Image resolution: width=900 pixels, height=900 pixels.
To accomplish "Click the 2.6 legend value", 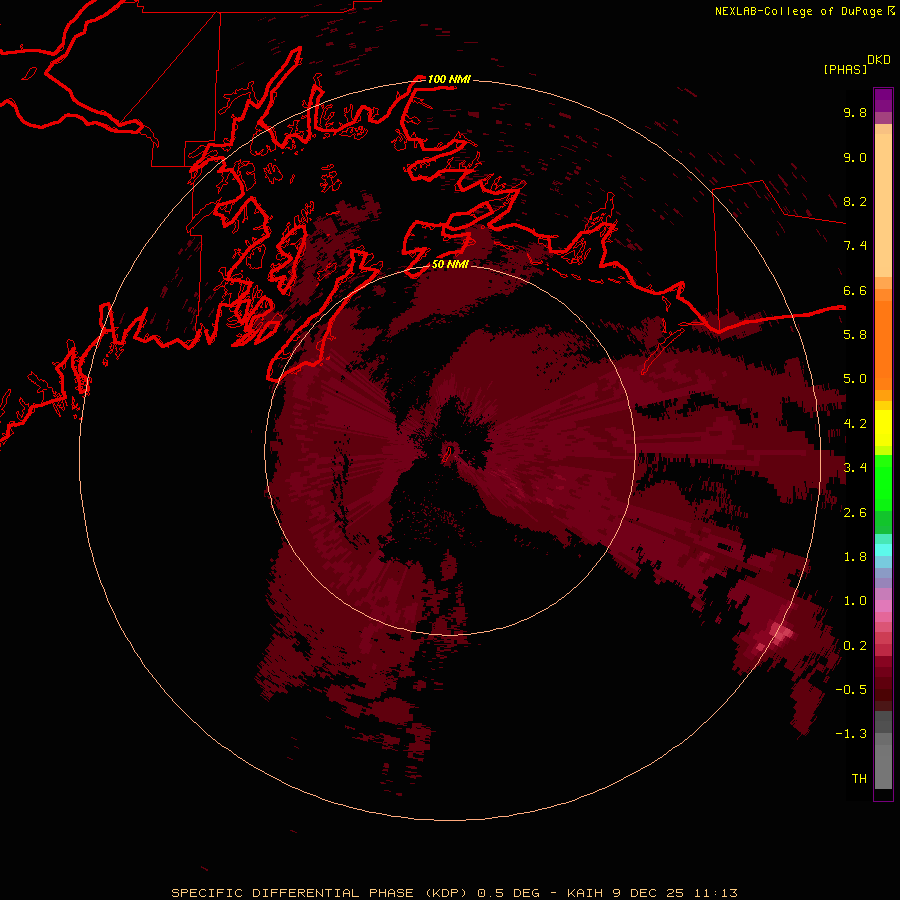I will coord(855,513).
